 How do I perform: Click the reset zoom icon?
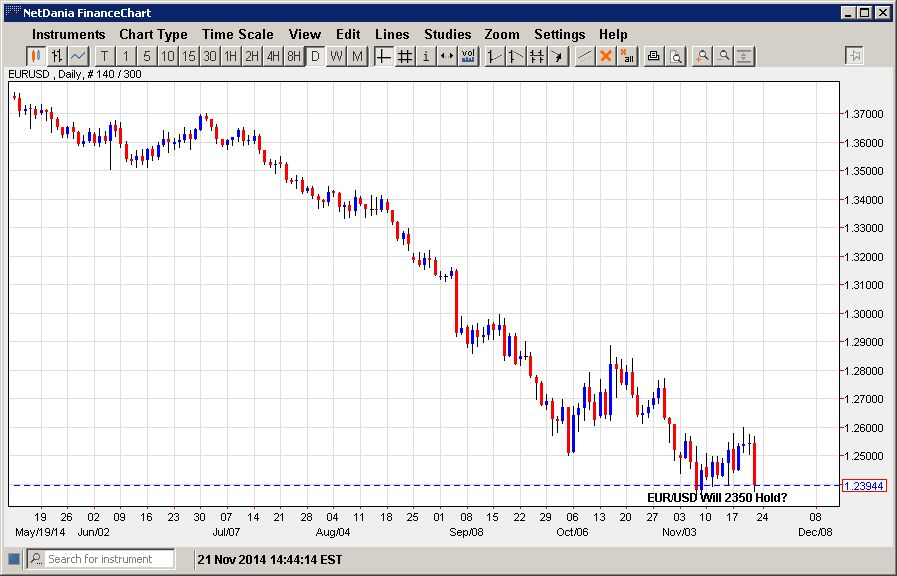point(744,56)
